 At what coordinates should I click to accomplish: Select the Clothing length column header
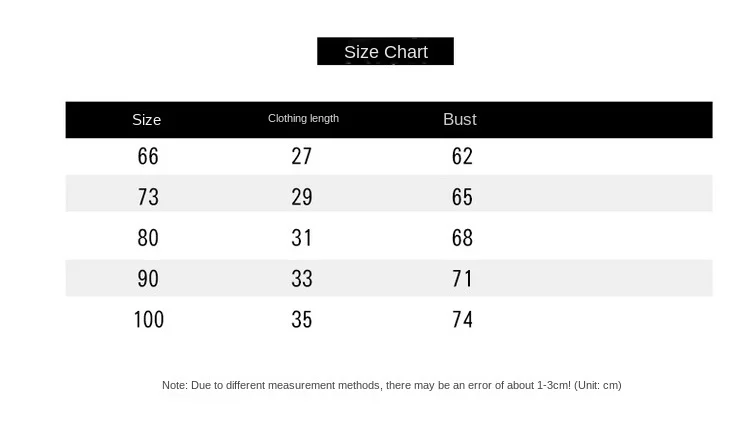click(303, 118)
